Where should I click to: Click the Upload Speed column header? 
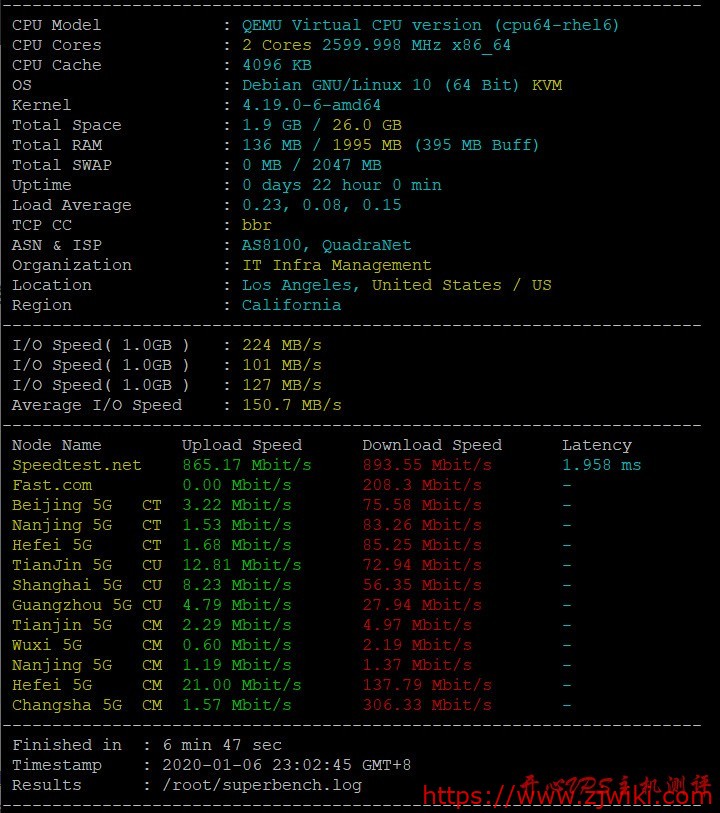(x=241, y=445)
